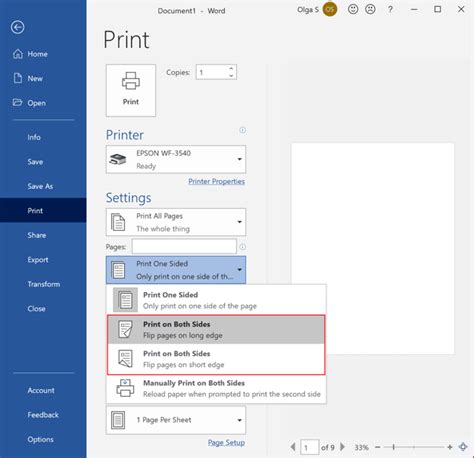Click the large Print button
The image size is (474, 458).
(x=131, y=90)
